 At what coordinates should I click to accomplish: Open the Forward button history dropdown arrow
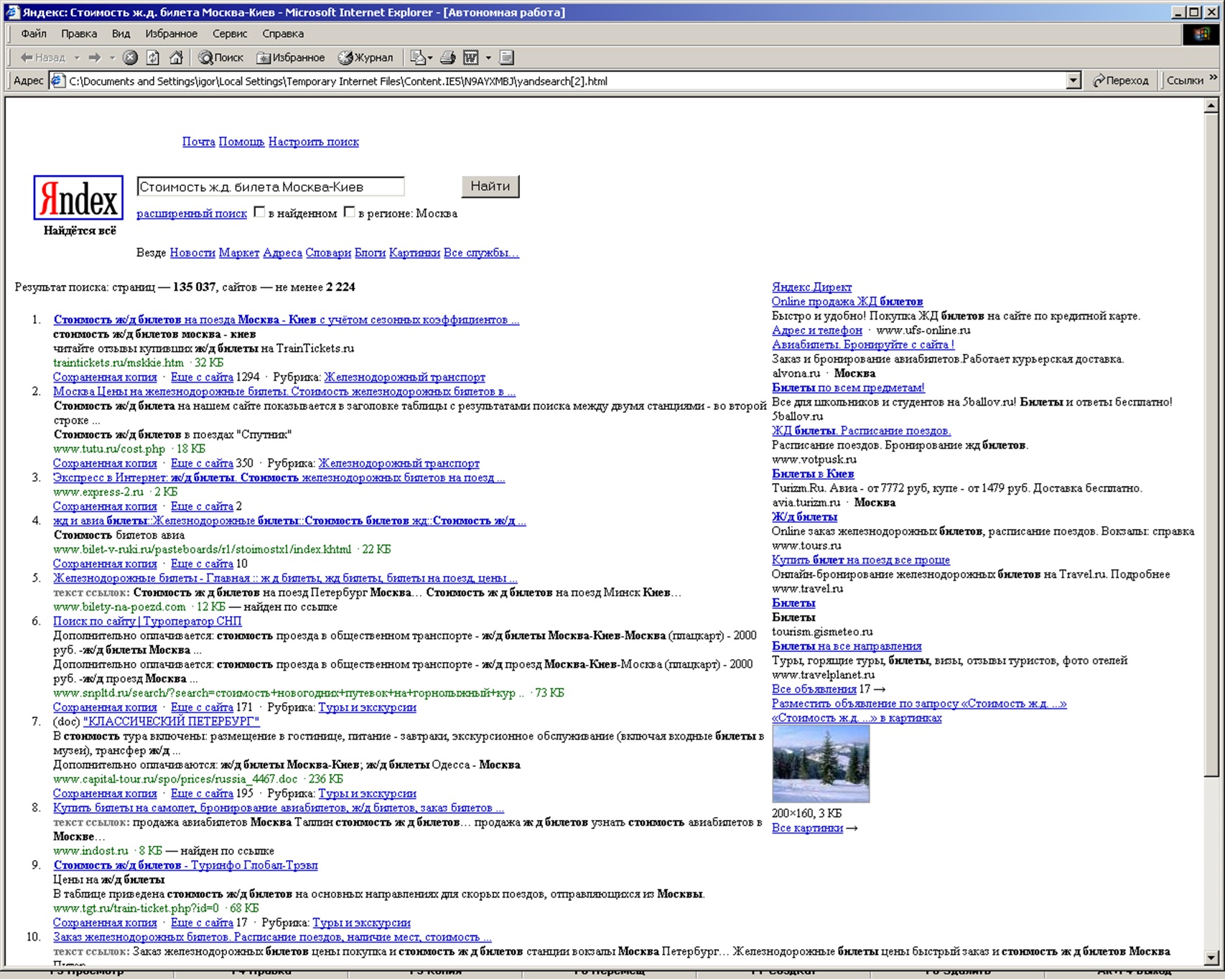click(112, 57)
